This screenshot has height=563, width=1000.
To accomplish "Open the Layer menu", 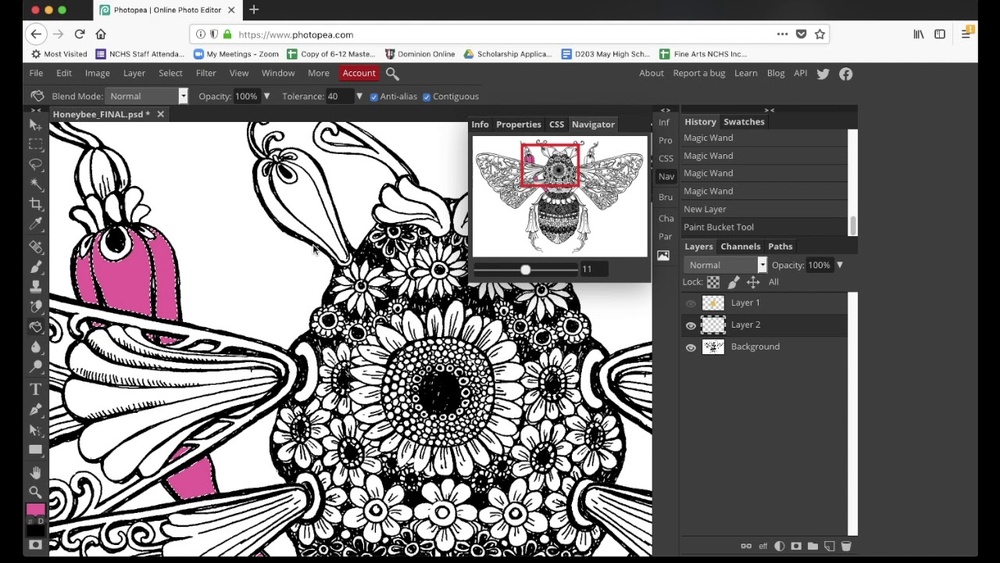I will pyautogui.click(x=134, y=73).
